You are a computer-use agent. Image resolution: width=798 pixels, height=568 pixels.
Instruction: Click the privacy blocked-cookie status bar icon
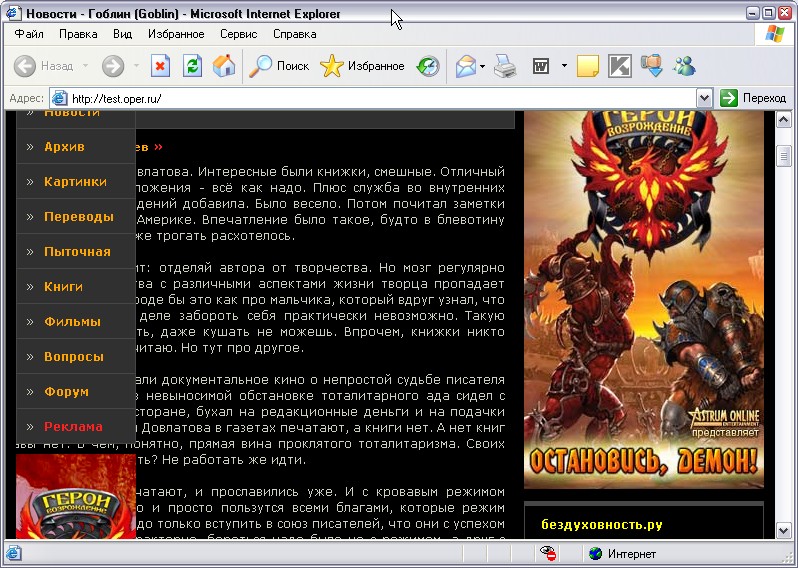pyautogui.click(x=548, y=553)
